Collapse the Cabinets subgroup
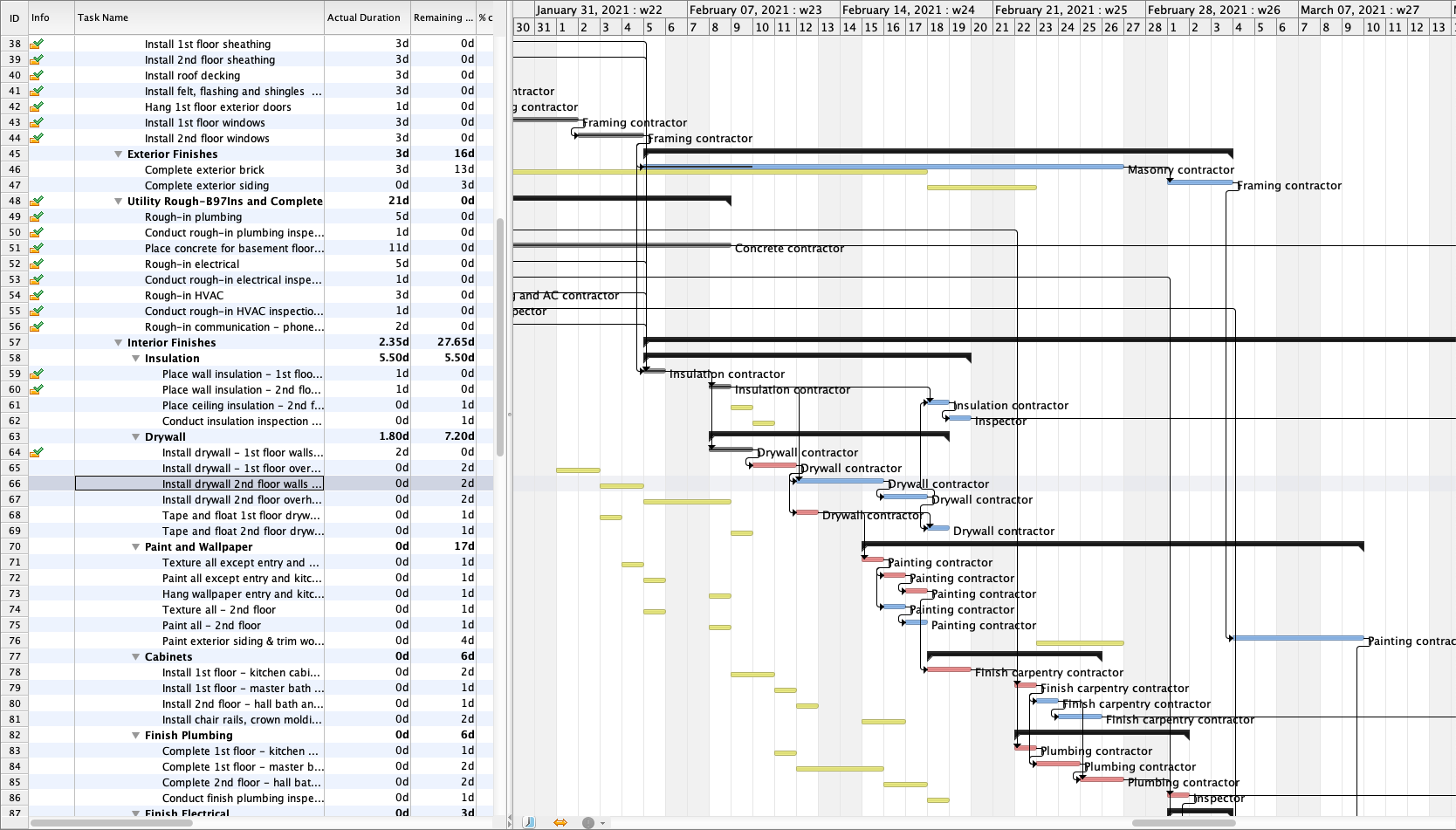This screenshot has width=1456, height=830. [x=136, y=656]
